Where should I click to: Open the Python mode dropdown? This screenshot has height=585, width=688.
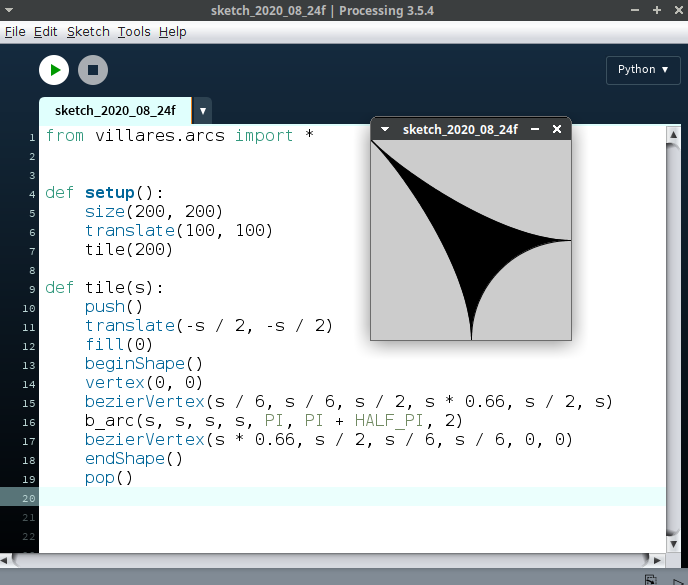642,70
